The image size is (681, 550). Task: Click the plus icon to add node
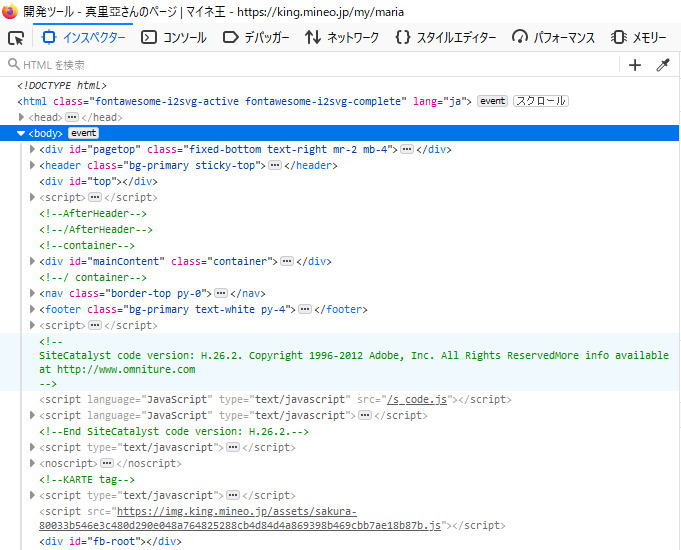pyautogui.click(x=635, y=65)
